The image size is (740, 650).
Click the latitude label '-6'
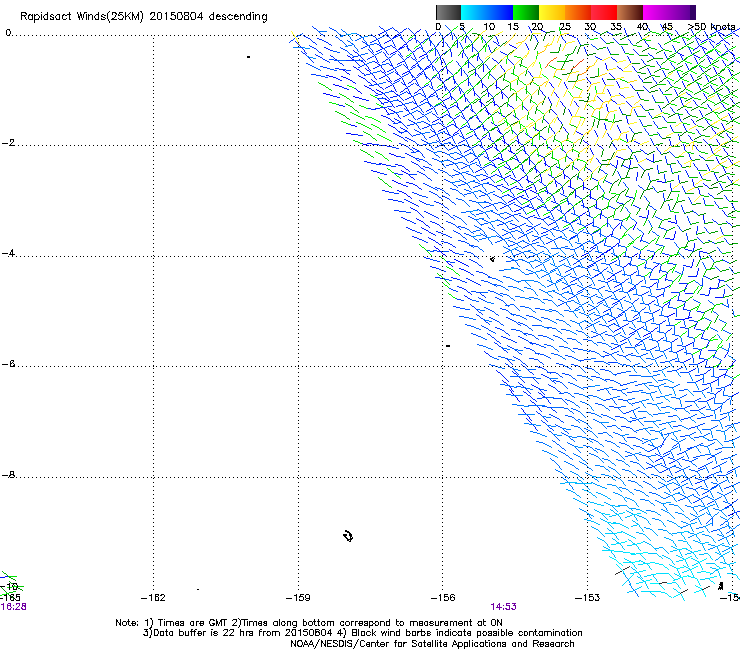click(x=8, y=364)
